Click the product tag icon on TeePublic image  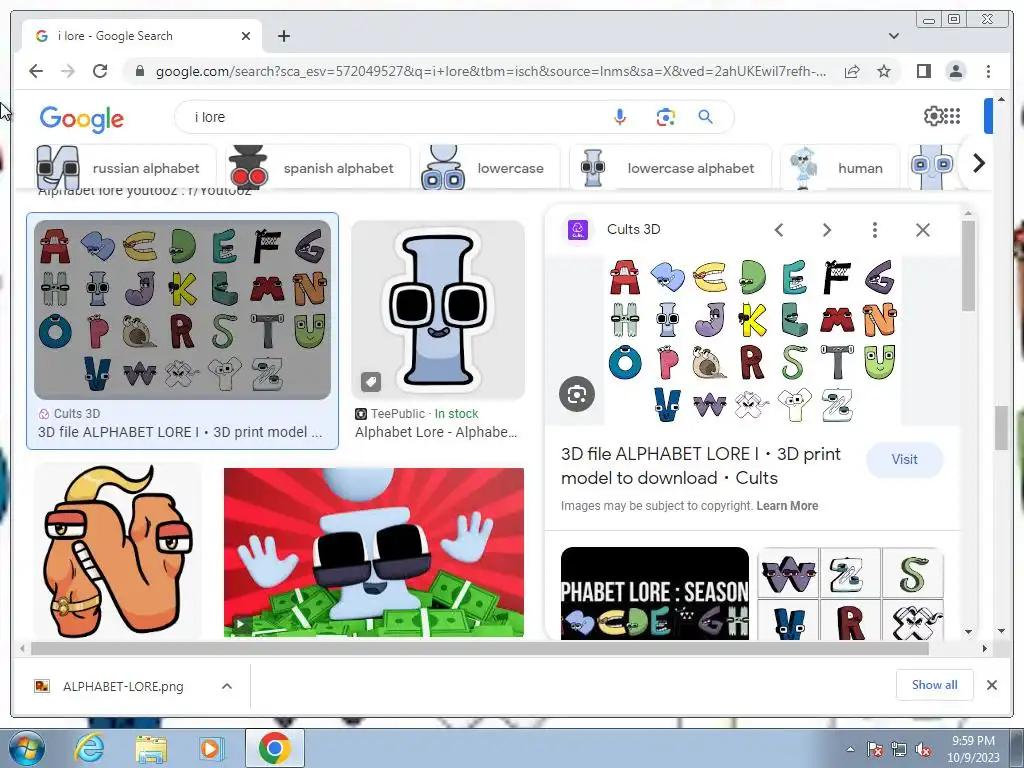[x=371, y=381]
